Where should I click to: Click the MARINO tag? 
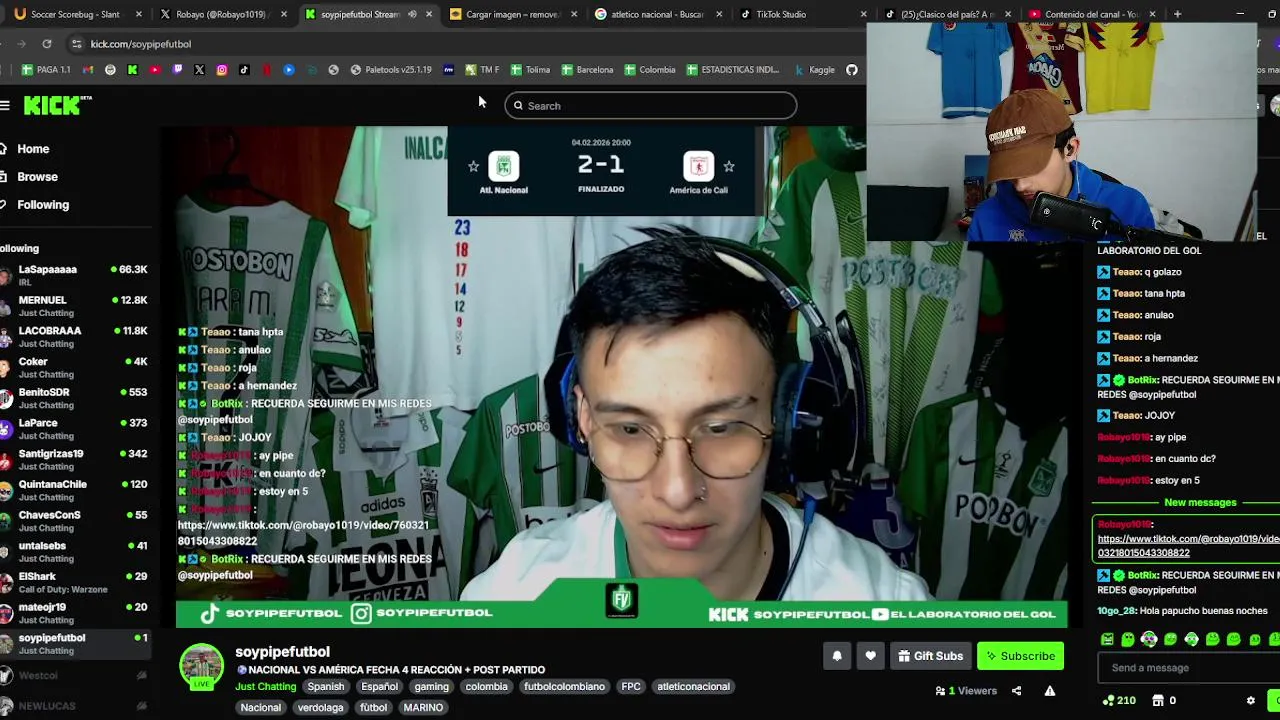[423, 708]
